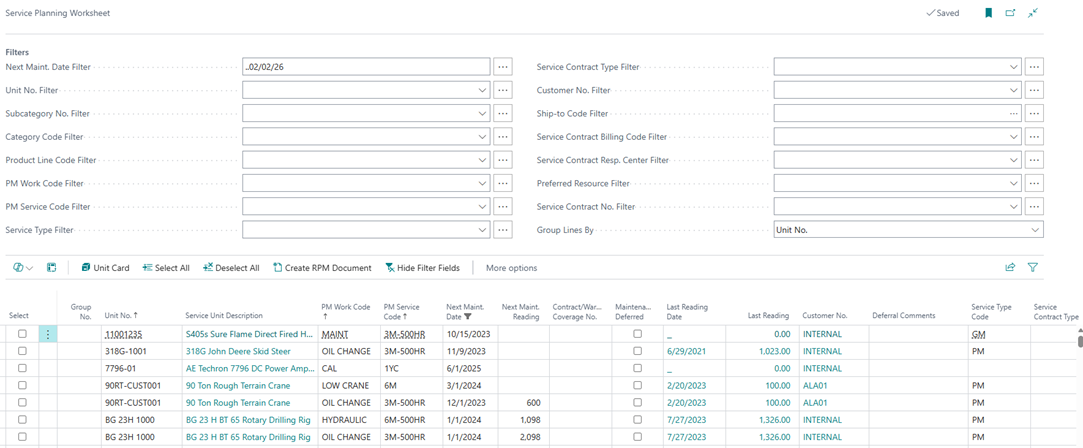Sort by Next Maint. Date column header

click(466, 311)
